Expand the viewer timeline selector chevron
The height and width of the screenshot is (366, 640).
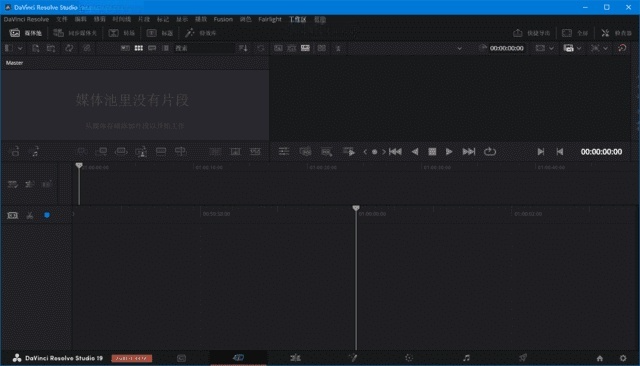[459, 49]
